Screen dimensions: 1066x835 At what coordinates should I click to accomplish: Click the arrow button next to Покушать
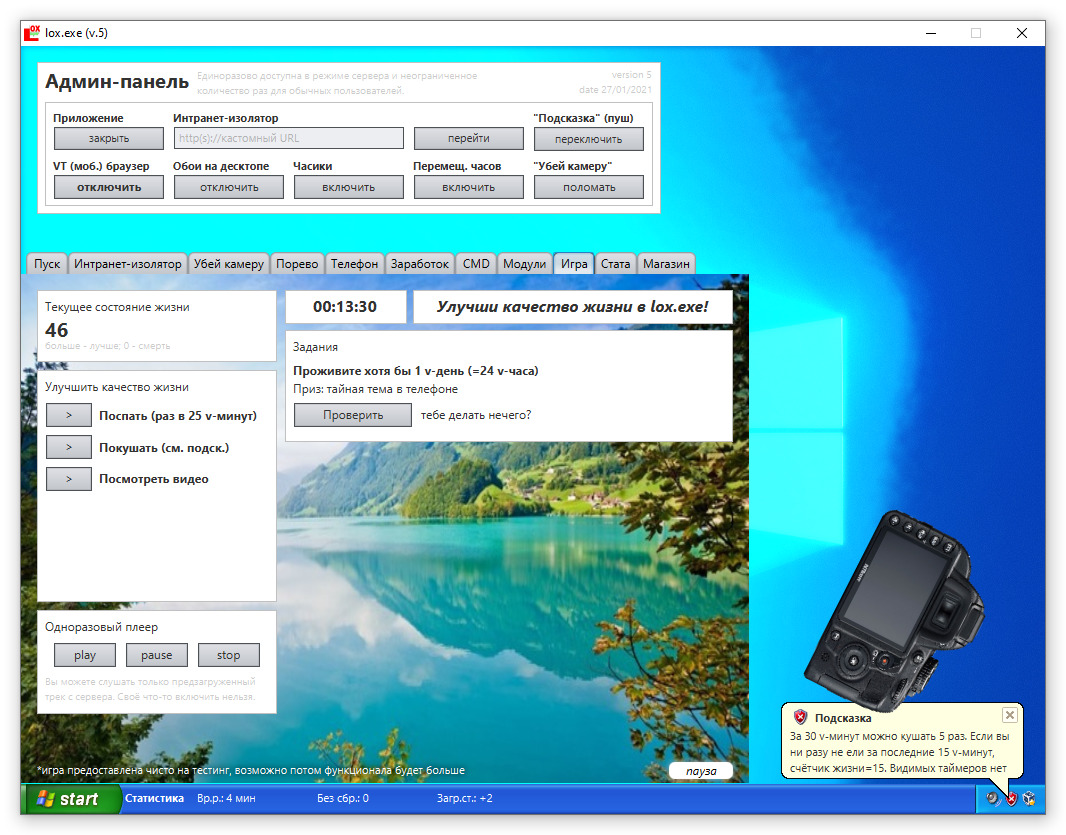69,447
